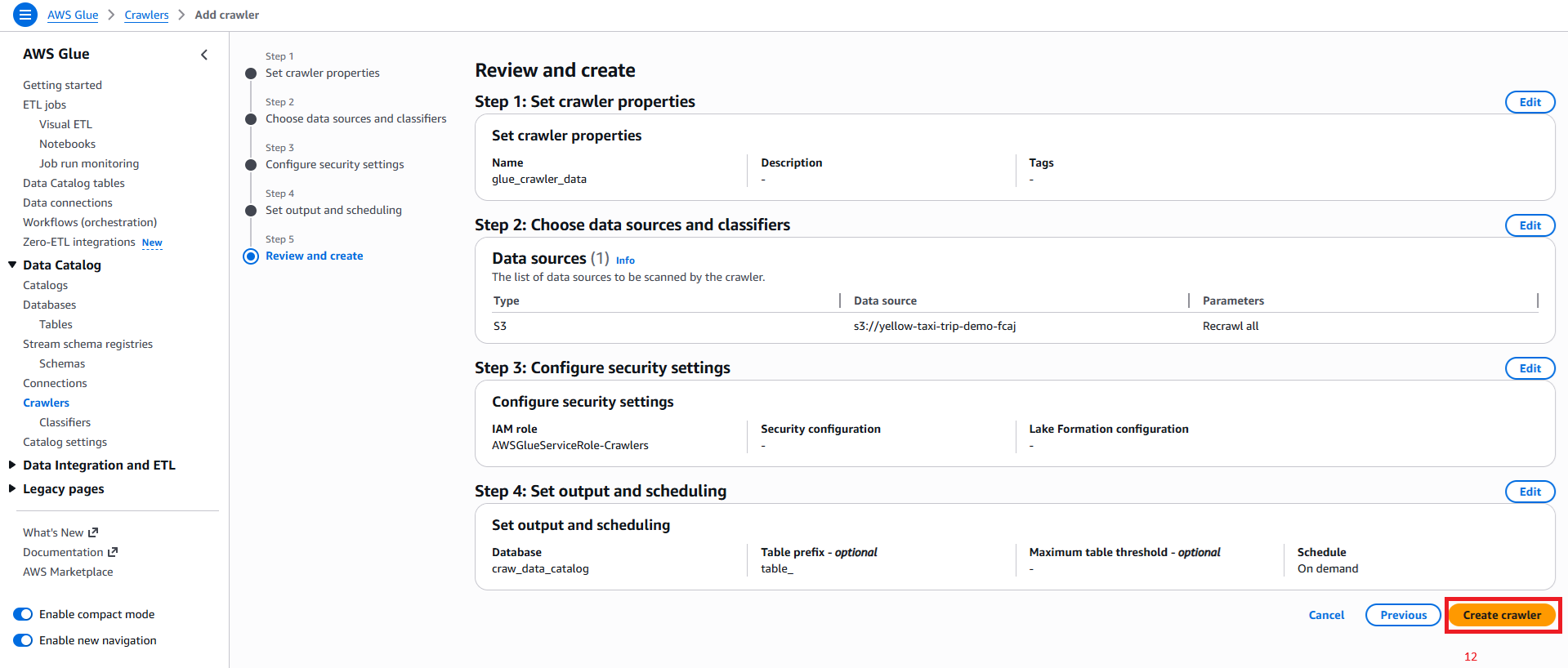The width and height of the screenshot is (1568, 668).
Task: Open Getting started in sidebar
Action: (x=62, y=85)
